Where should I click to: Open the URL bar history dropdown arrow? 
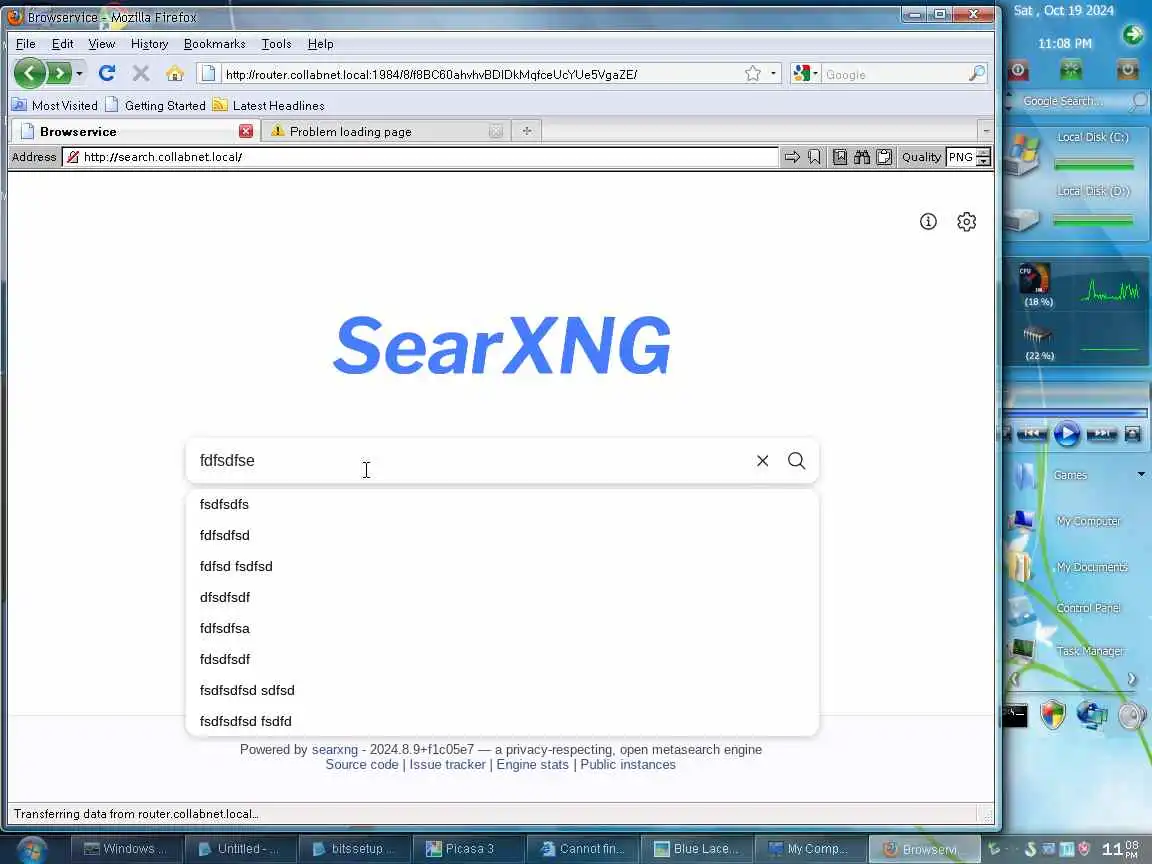point(773,73)
